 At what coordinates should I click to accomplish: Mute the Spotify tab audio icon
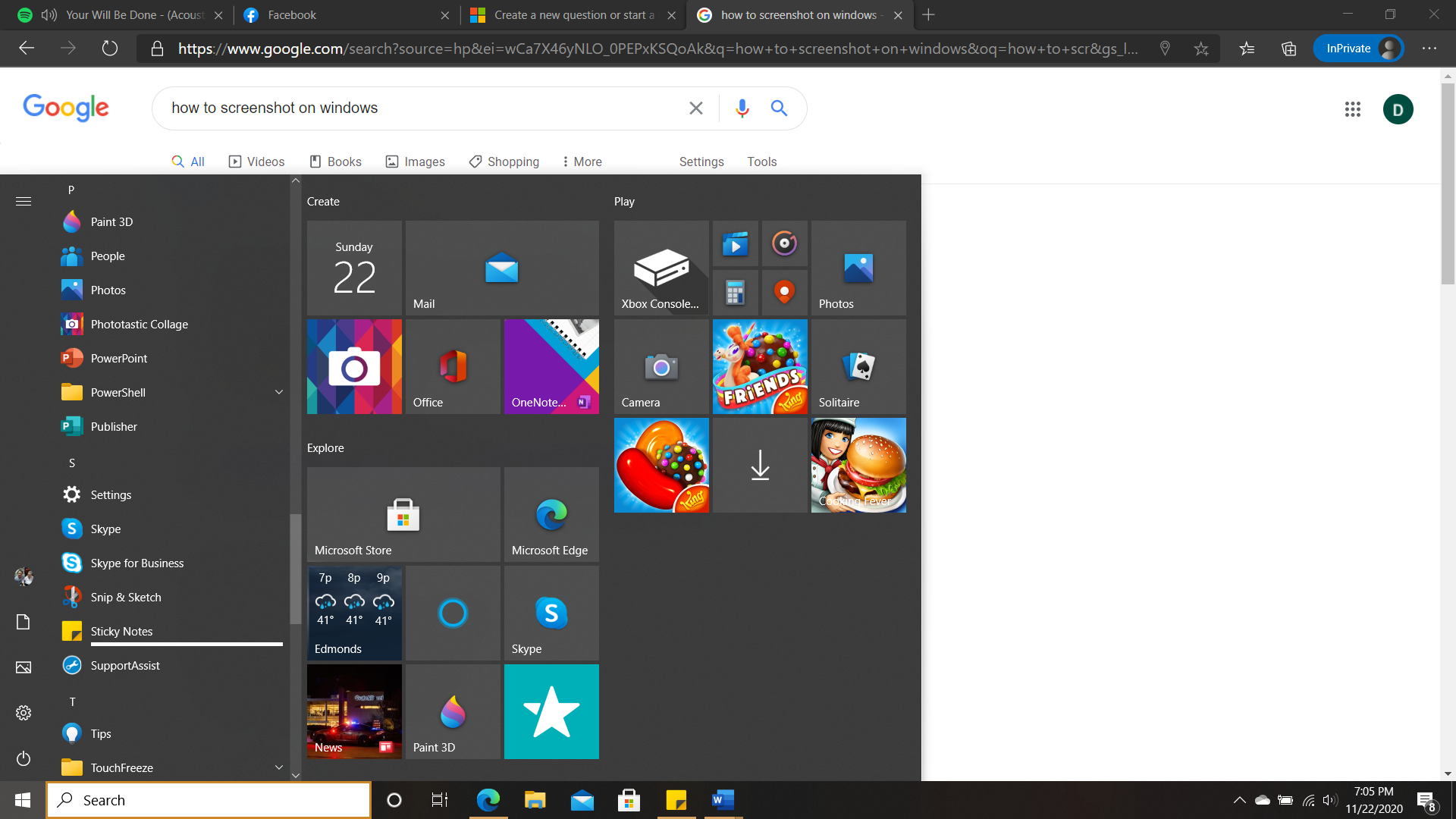point(49,15)
